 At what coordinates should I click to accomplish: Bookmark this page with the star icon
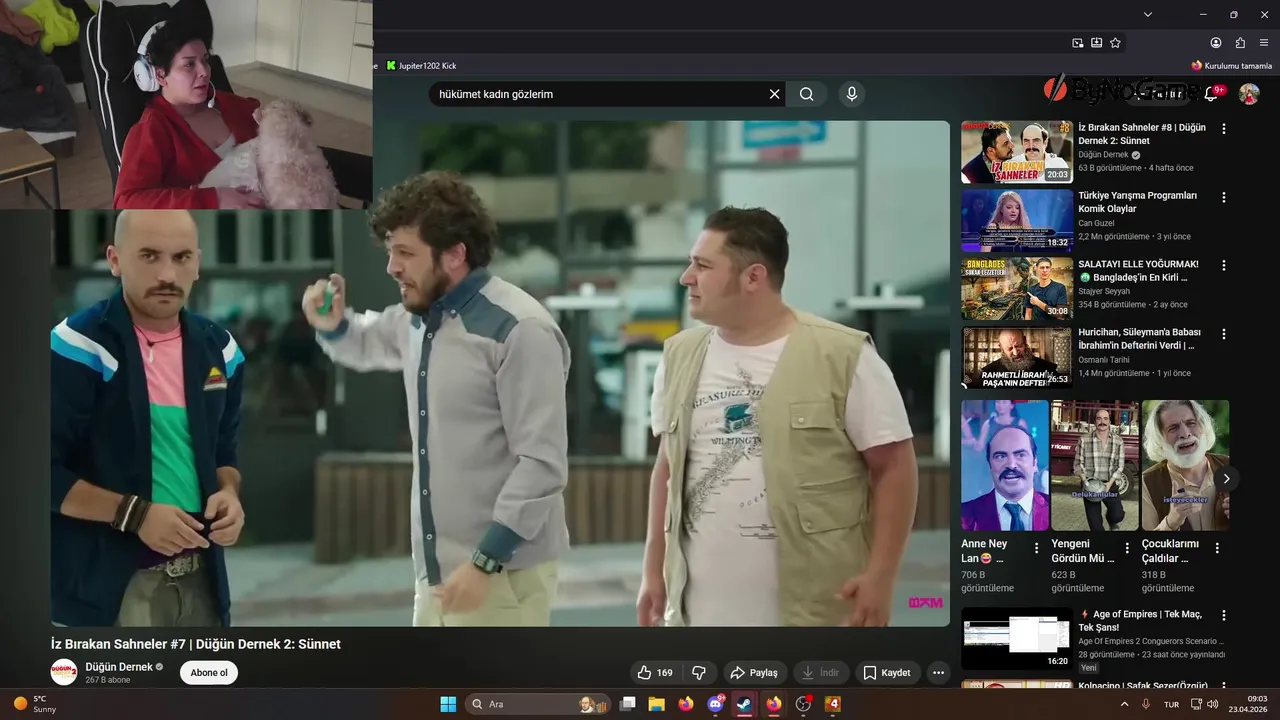1115,43
